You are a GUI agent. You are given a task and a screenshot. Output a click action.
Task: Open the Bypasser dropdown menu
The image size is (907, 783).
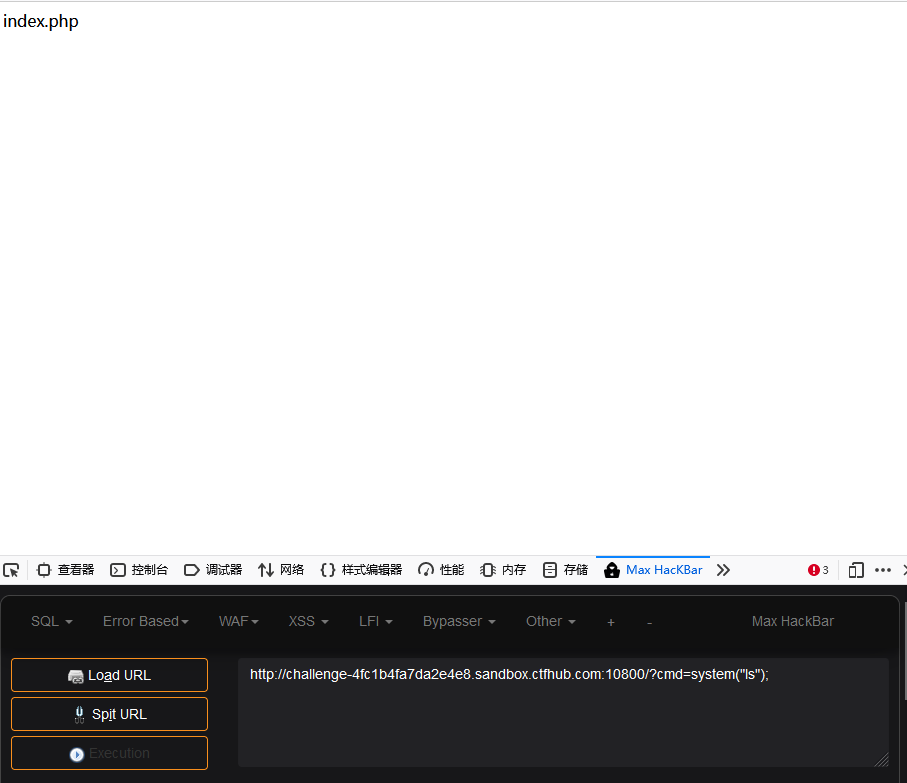[459, 622]
